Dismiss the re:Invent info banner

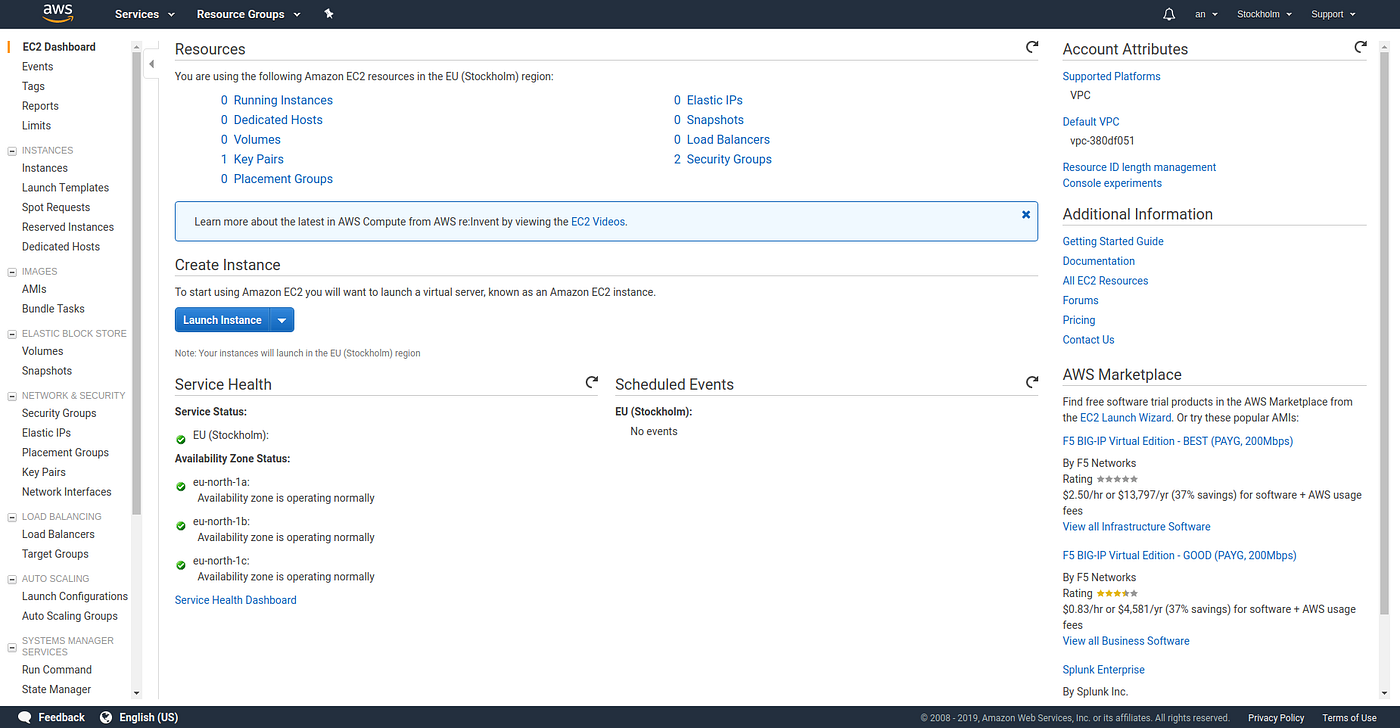pyautogui.click(x=1026, y=214)
